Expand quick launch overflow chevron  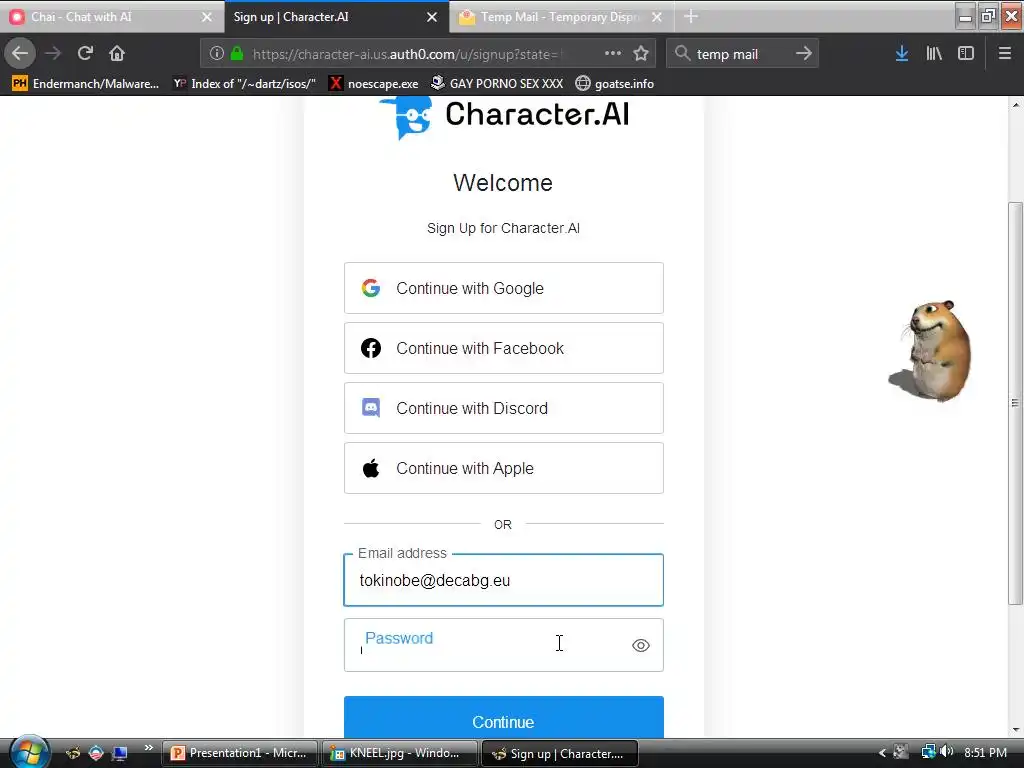click(x=148, y=748)
